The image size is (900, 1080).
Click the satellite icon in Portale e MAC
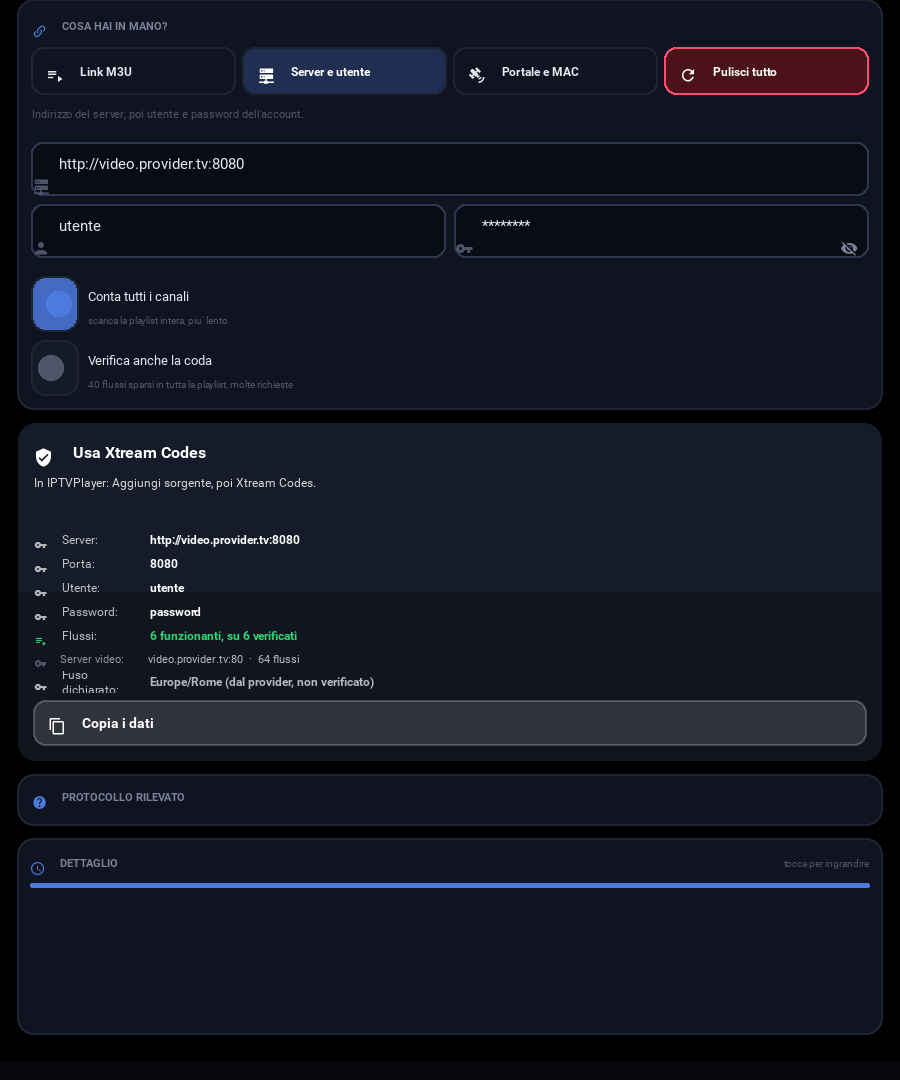click(x=477, y=75)
